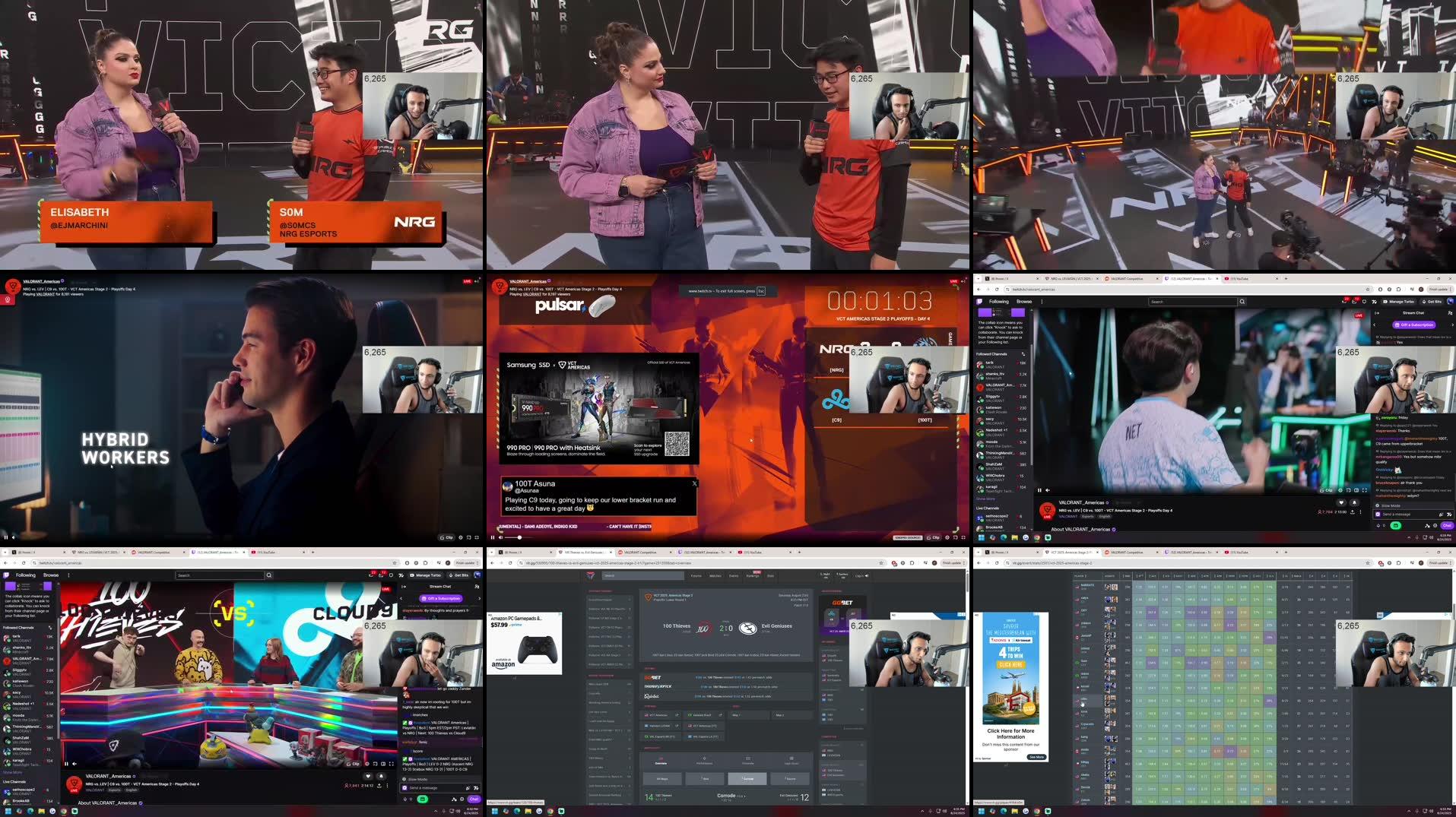Click the Twitch logo in Cloud9 stream window

6,575
